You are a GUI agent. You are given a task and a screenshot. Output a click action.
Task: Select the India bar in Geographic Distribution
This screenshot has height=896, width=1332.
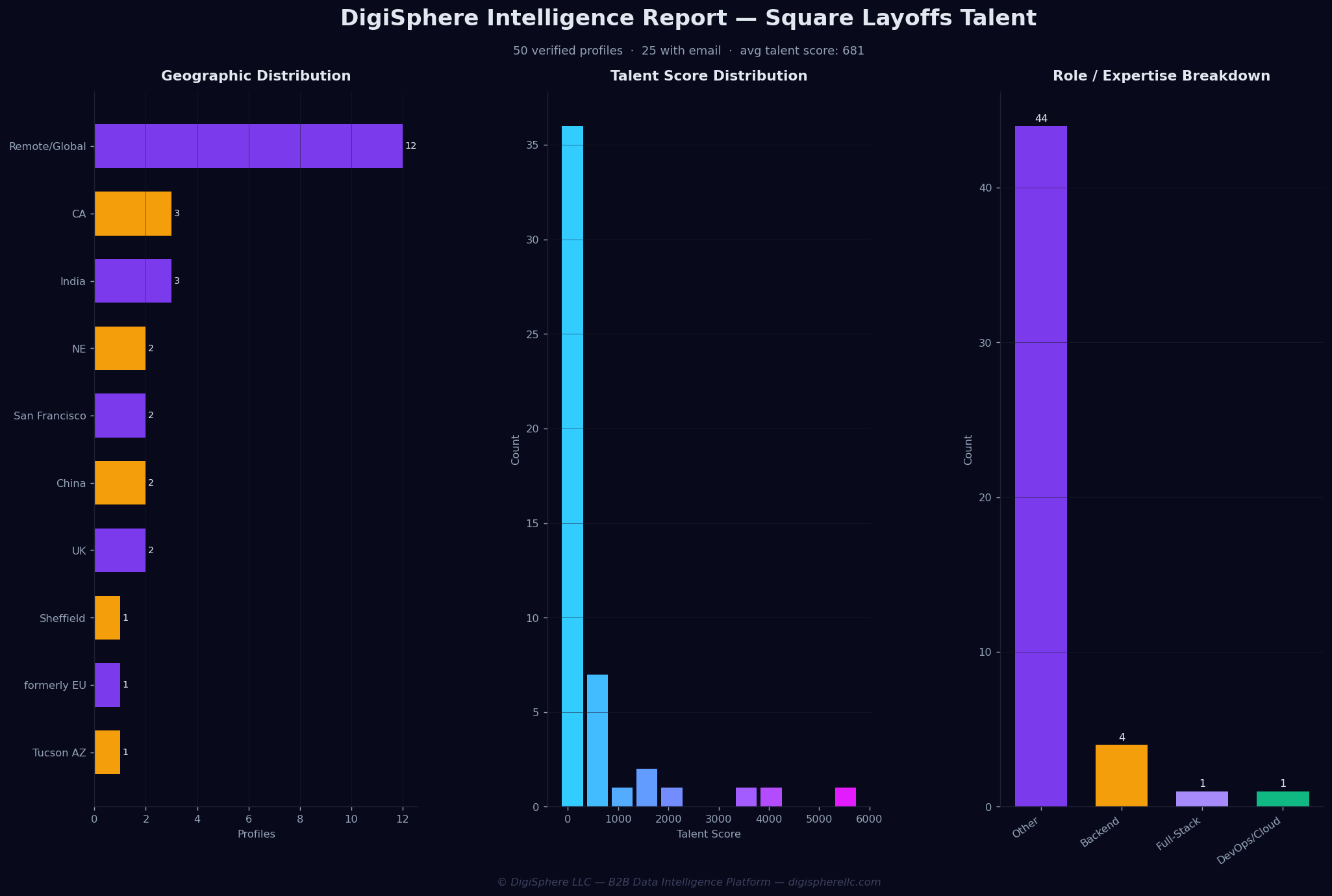[x=133, y=281]
